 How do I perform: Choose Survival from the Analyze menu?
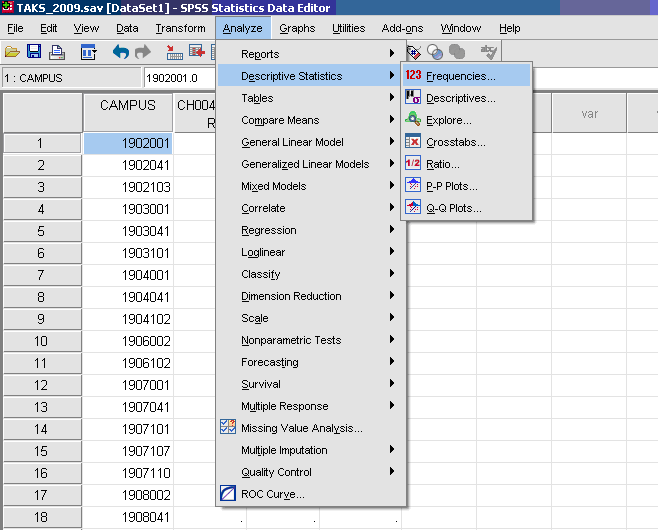click(311, 384)
